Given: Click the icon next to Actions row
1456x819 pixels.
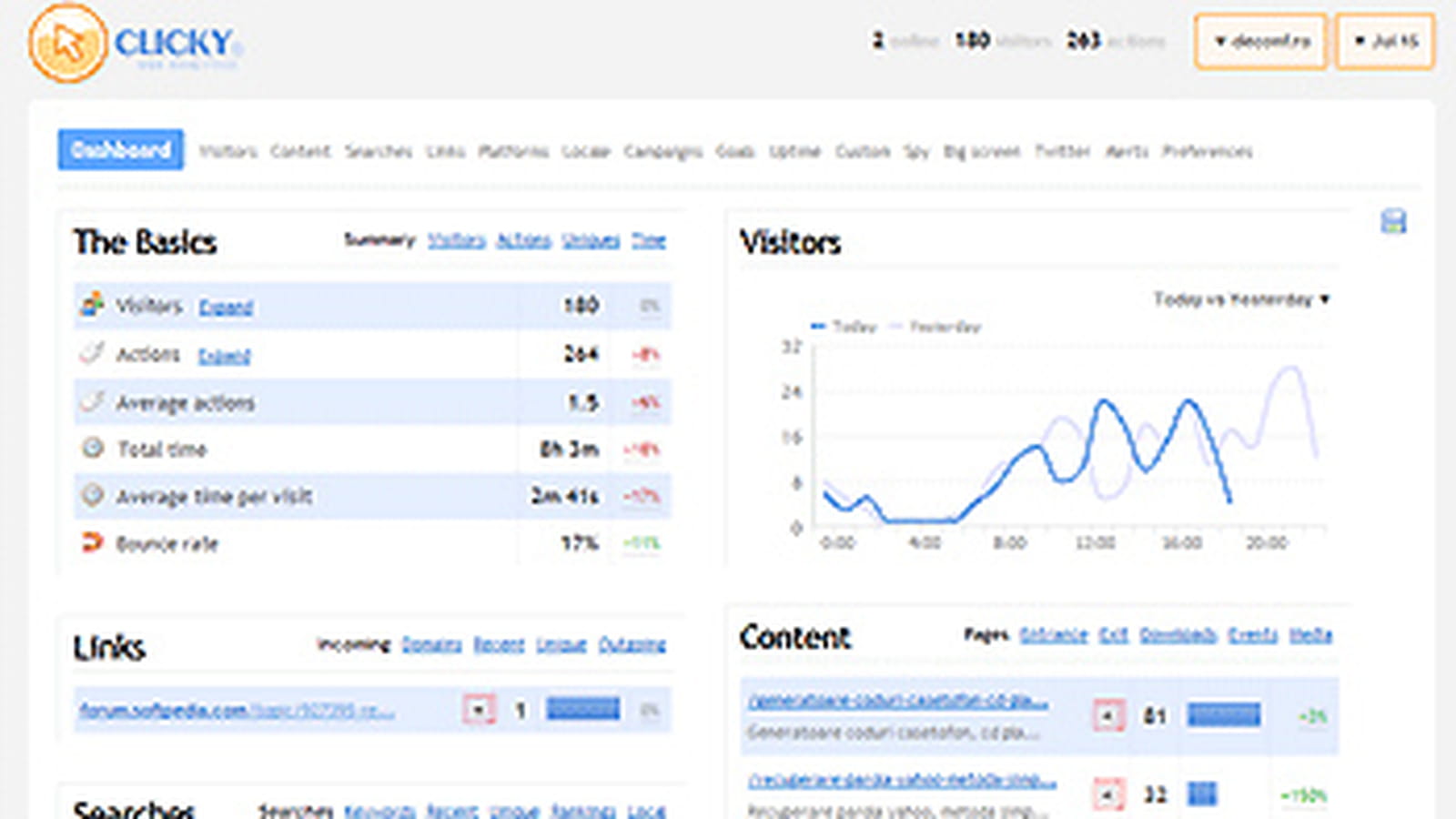Looking at the screenshot, I should [91, 353].
